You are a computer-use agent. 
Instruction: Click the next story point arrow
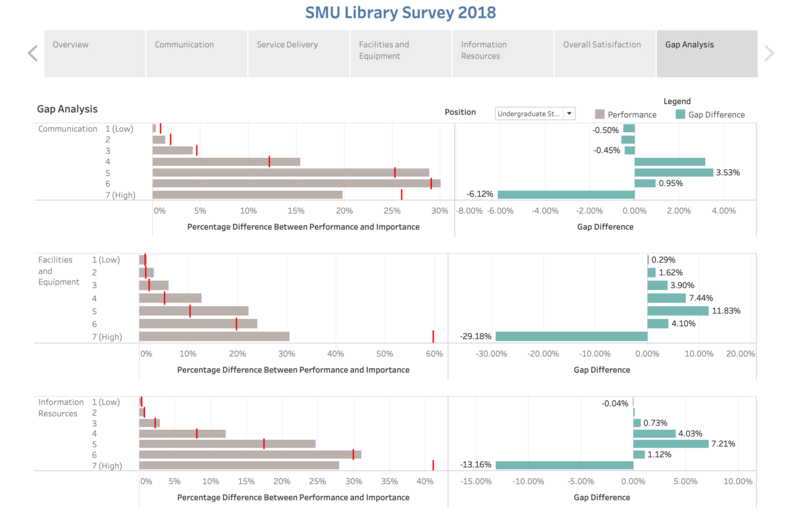coord(769,53)
